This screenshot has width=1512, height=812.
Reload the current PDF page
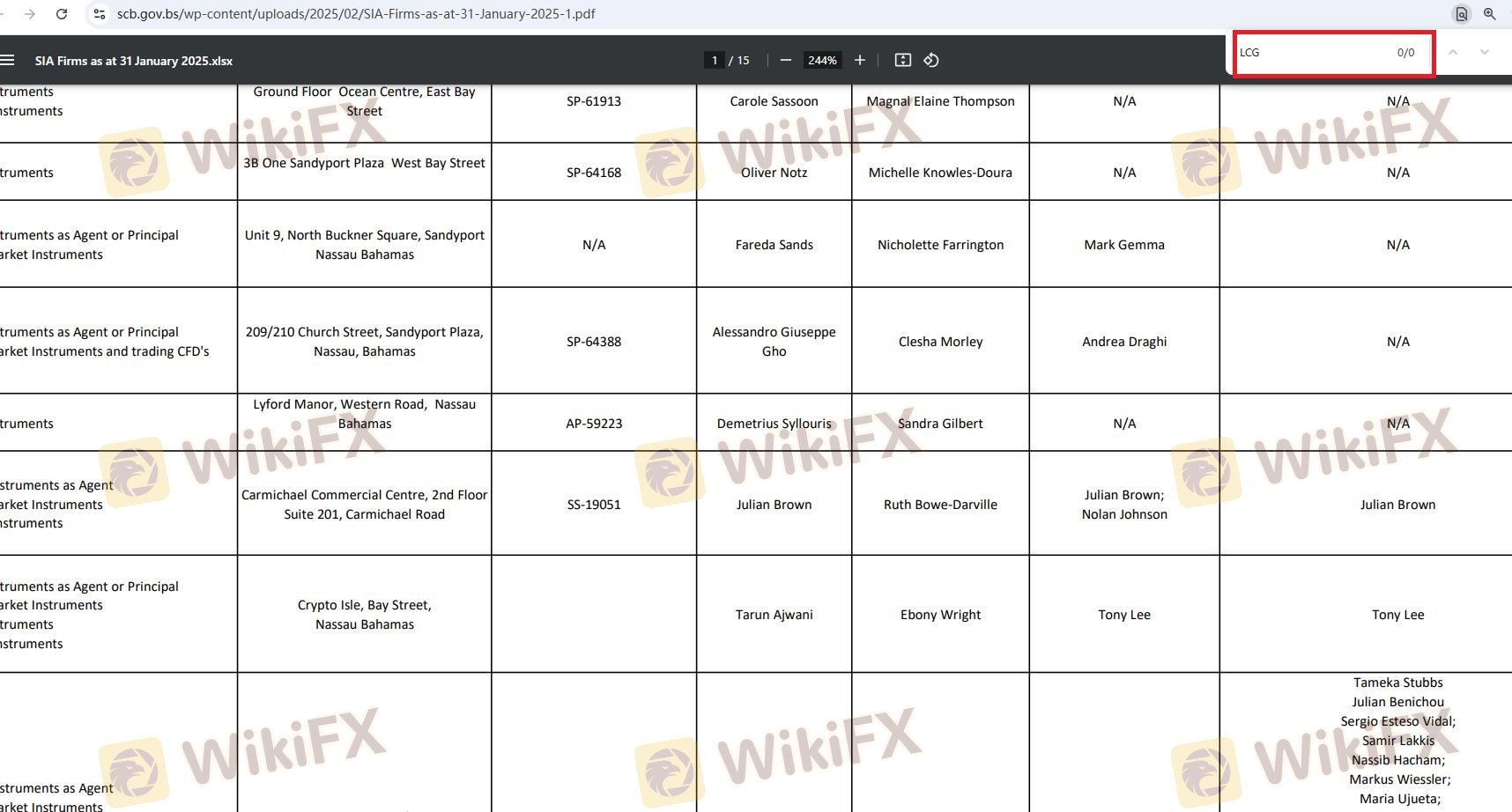tap(62, 14)
